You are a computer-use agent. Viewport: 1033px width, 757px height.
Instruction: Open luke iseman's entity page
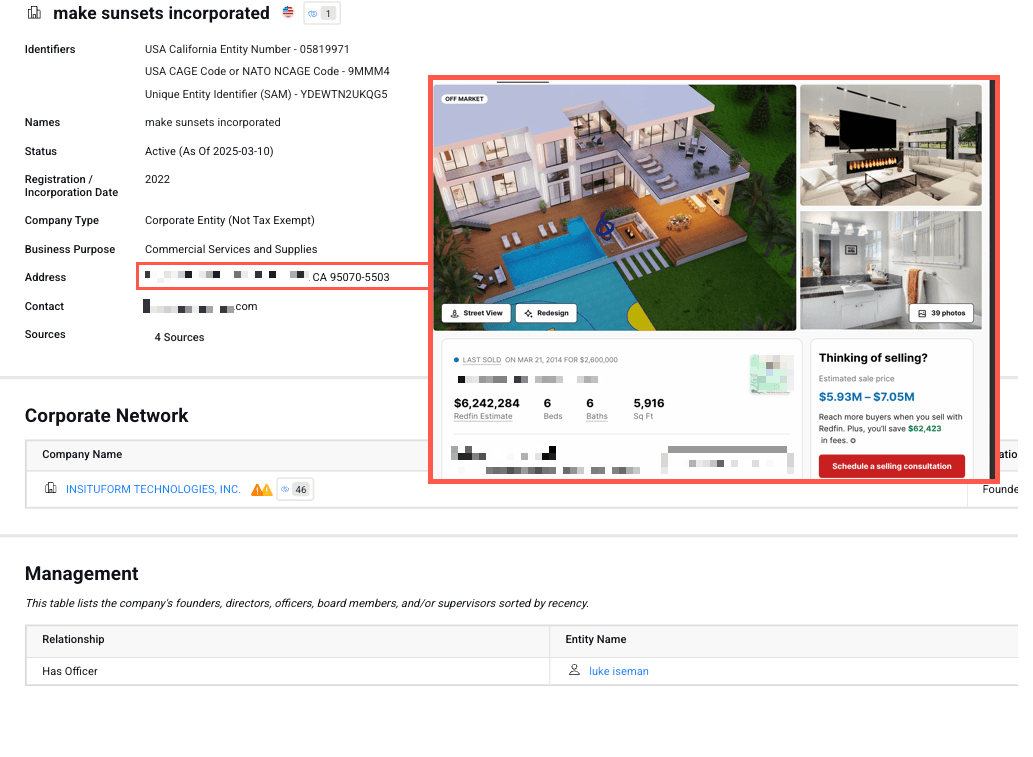(618, 672)
